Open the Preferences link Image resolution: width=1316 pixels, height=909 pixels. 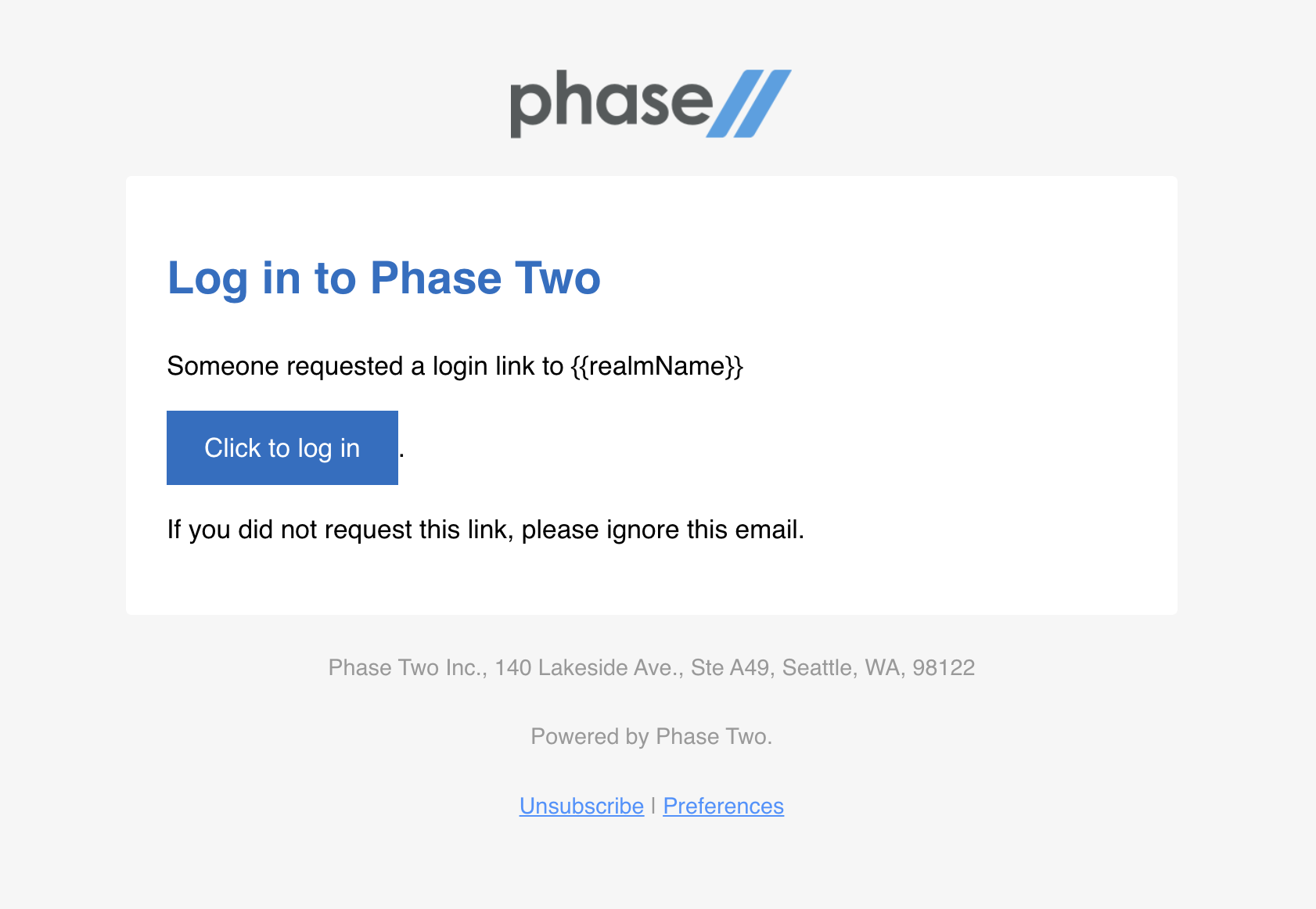723,806
